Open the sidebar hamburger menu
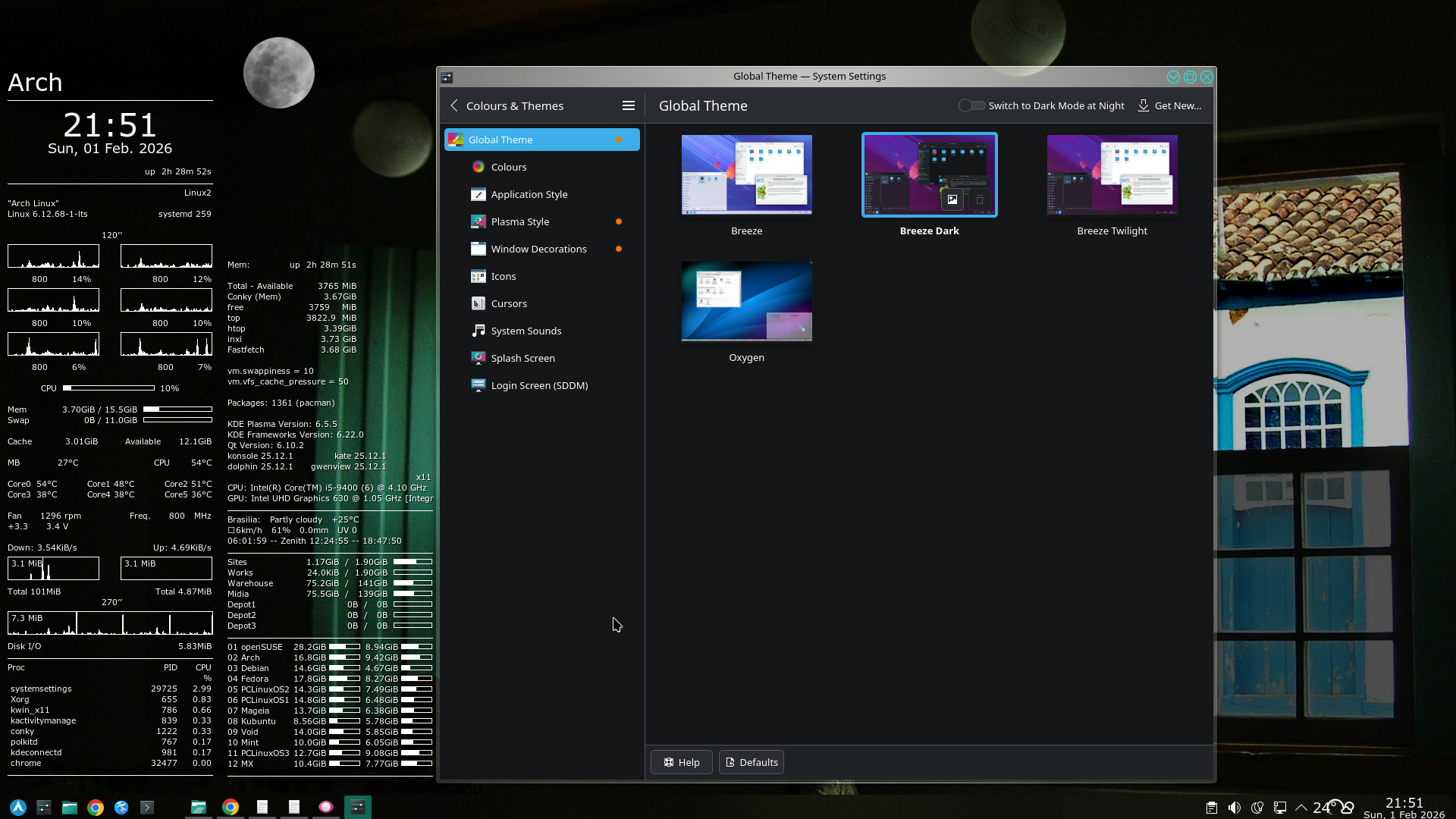 (628, 105)
